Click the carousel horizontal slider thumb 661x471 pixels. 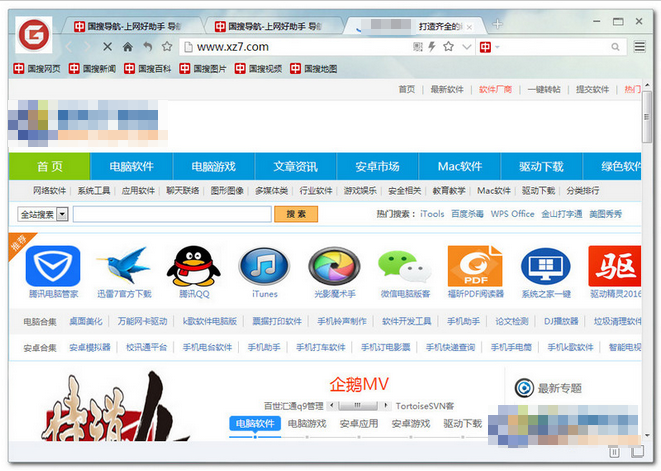tap(357, 406)
